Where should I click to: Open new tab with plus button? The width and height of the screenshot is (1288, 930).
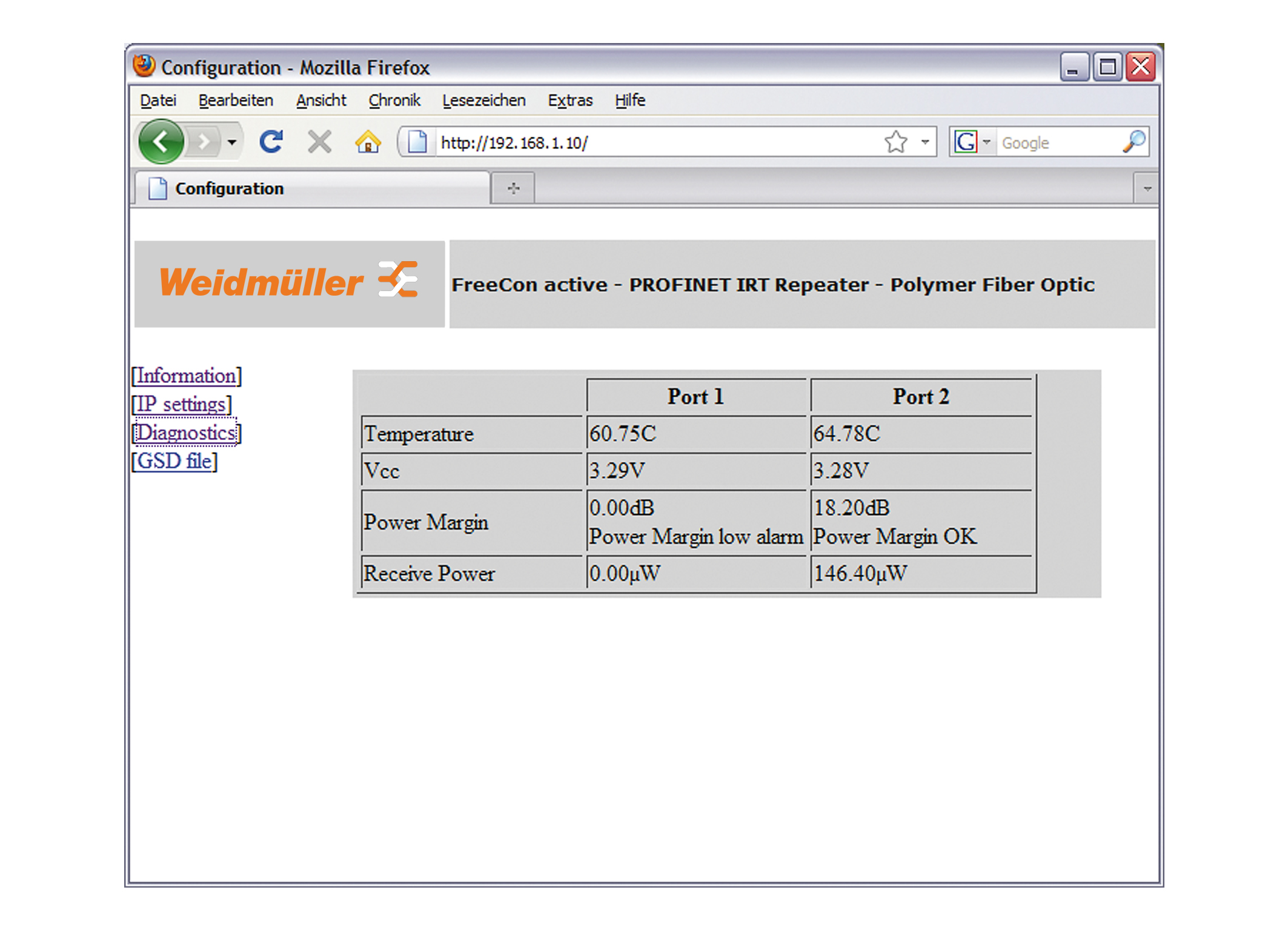(x=513, y=188)
